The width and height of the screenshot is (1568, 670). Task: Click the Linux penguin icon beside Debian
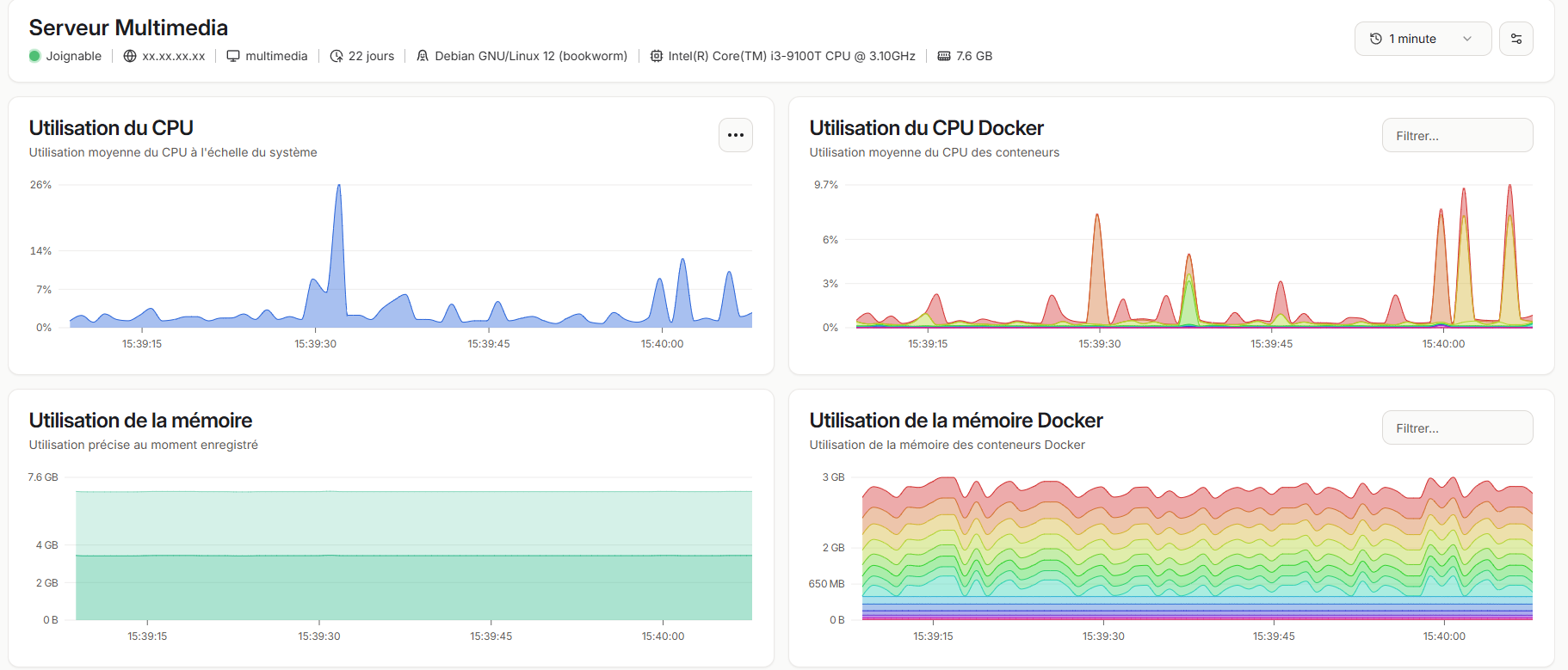[423, 56]
